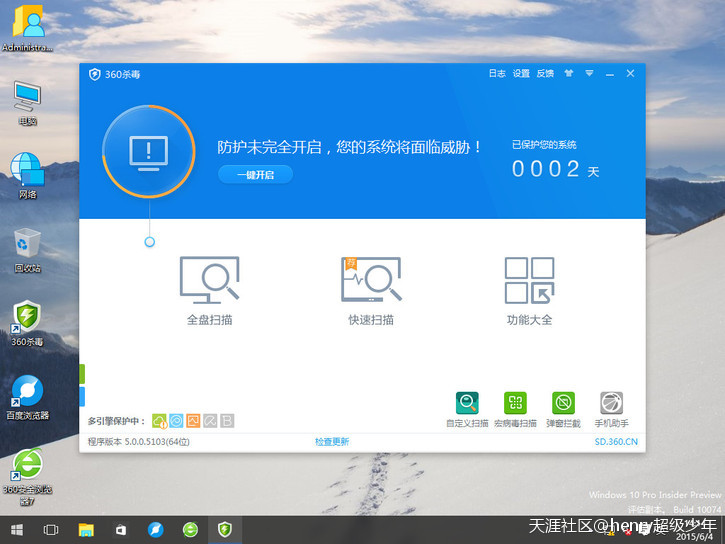Open the feature collection (功能大全)
This screenshot has width=725, height=544.
click(x=529, y=290)
